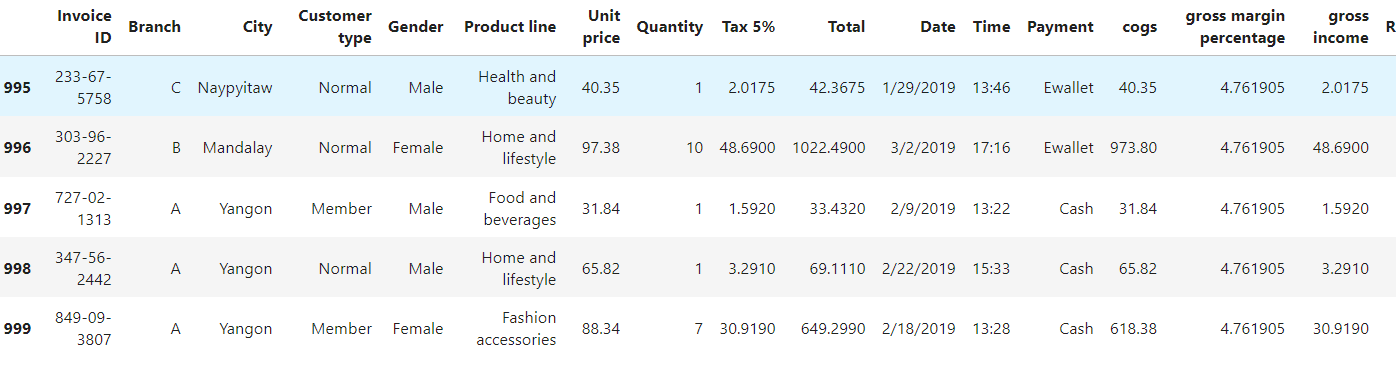
Task: Click the total value 649.2990
Action: tap(833, 328)
